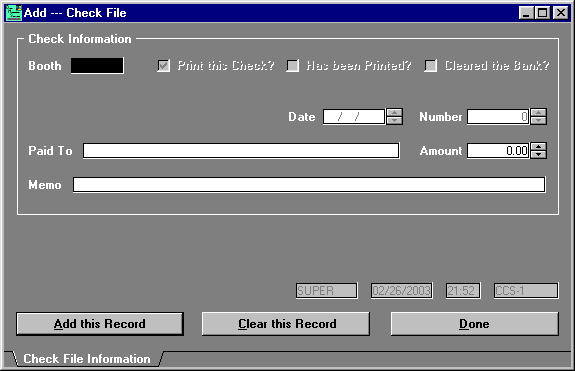Click the 02/26/2003 date stamp field
Screen dimensions: 575x371
click(402, 291)
